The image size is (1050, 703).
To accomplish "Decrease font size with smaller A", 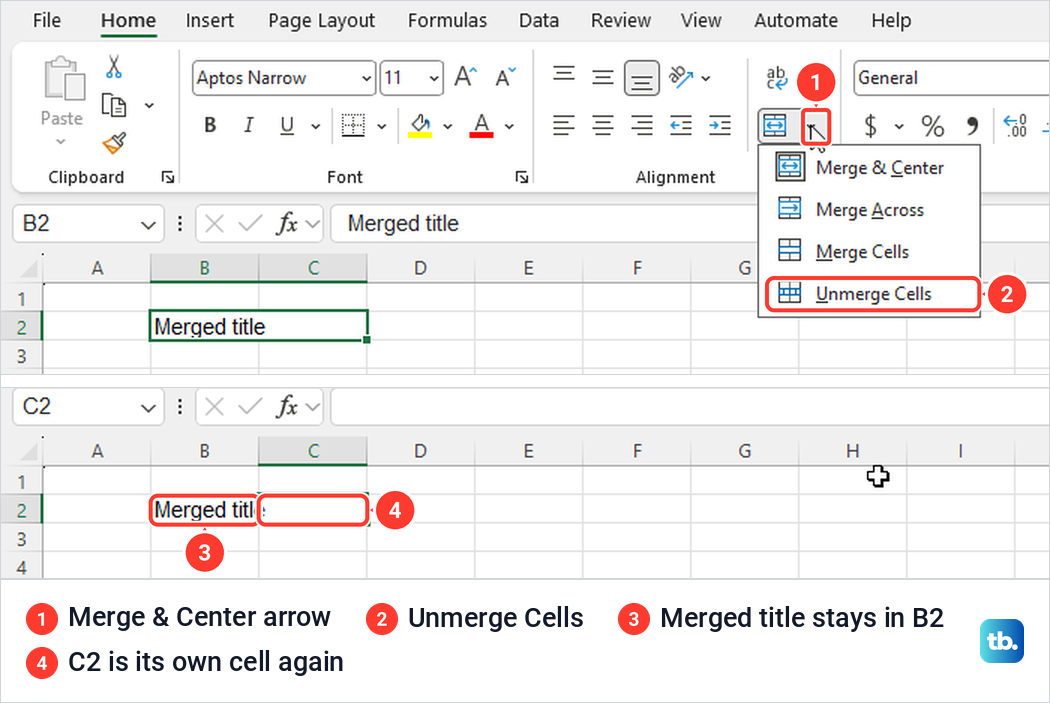I will click(x=506, y=77).
